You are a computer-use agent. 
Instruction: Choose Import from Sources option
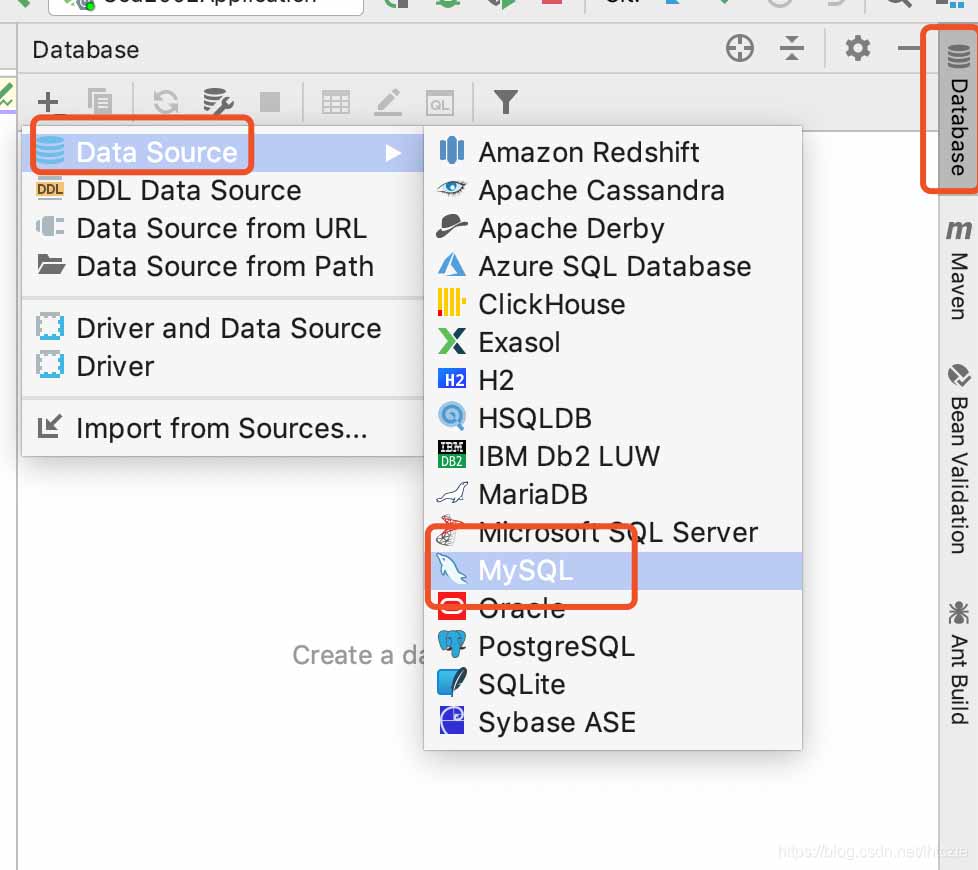tap(223, 428)
